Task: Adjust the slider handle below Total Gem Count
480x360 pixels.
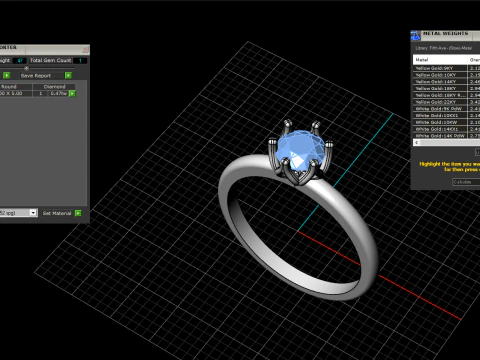Action: click(26, 68)
